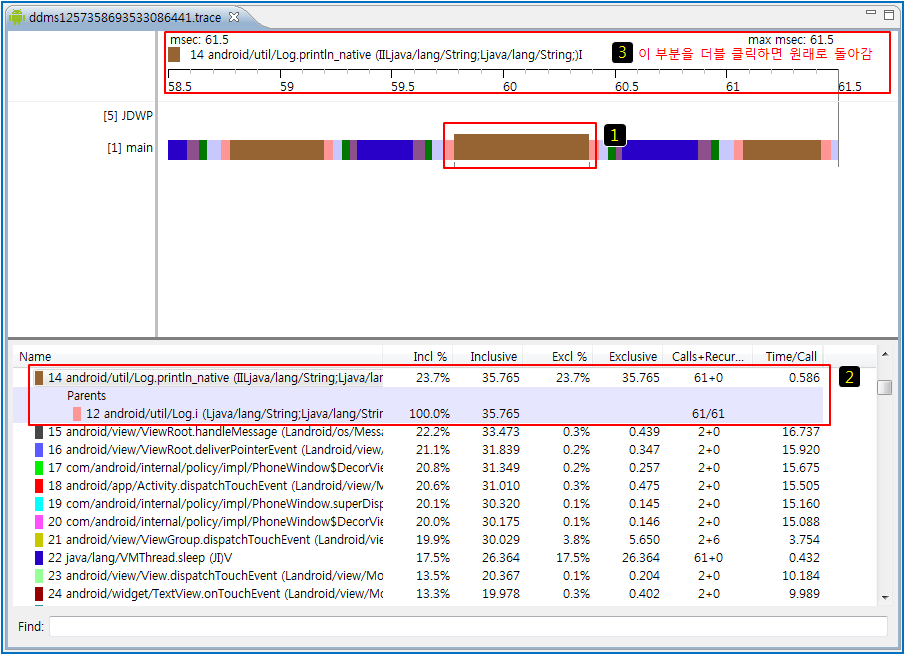Click the profile table scrollbar thumb
The height and width of the screenshot is (655, 905).
(884, 387)
